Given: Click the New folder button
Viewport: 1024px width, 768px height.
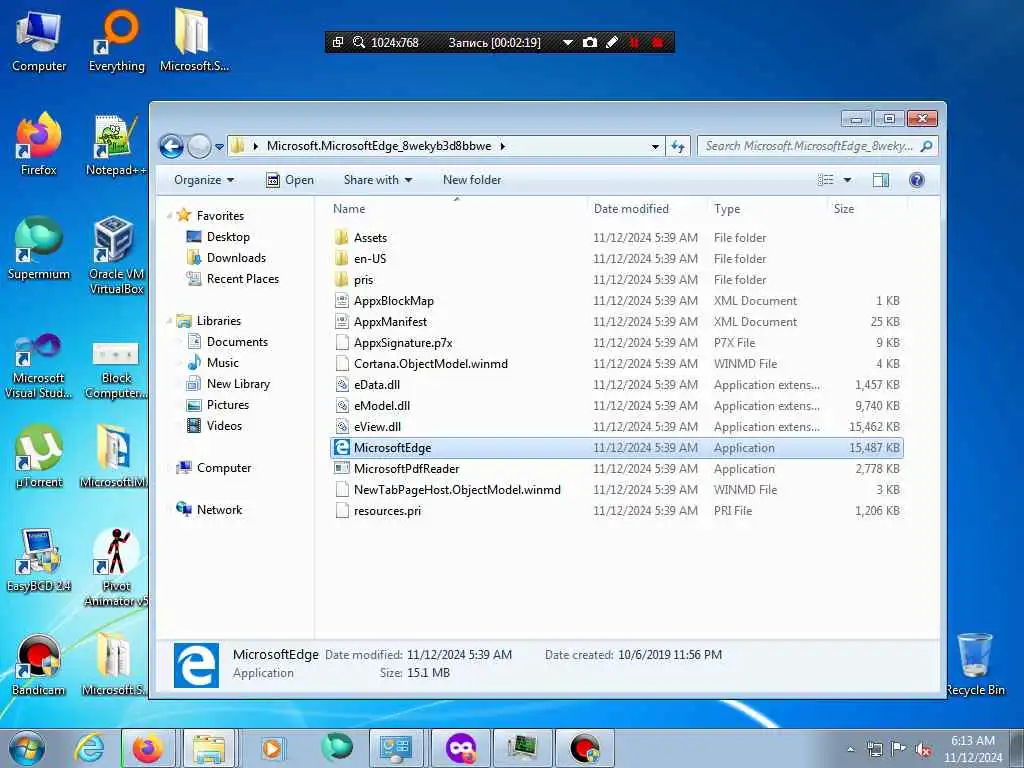Looking at the screenshot, I should [472, 180].
